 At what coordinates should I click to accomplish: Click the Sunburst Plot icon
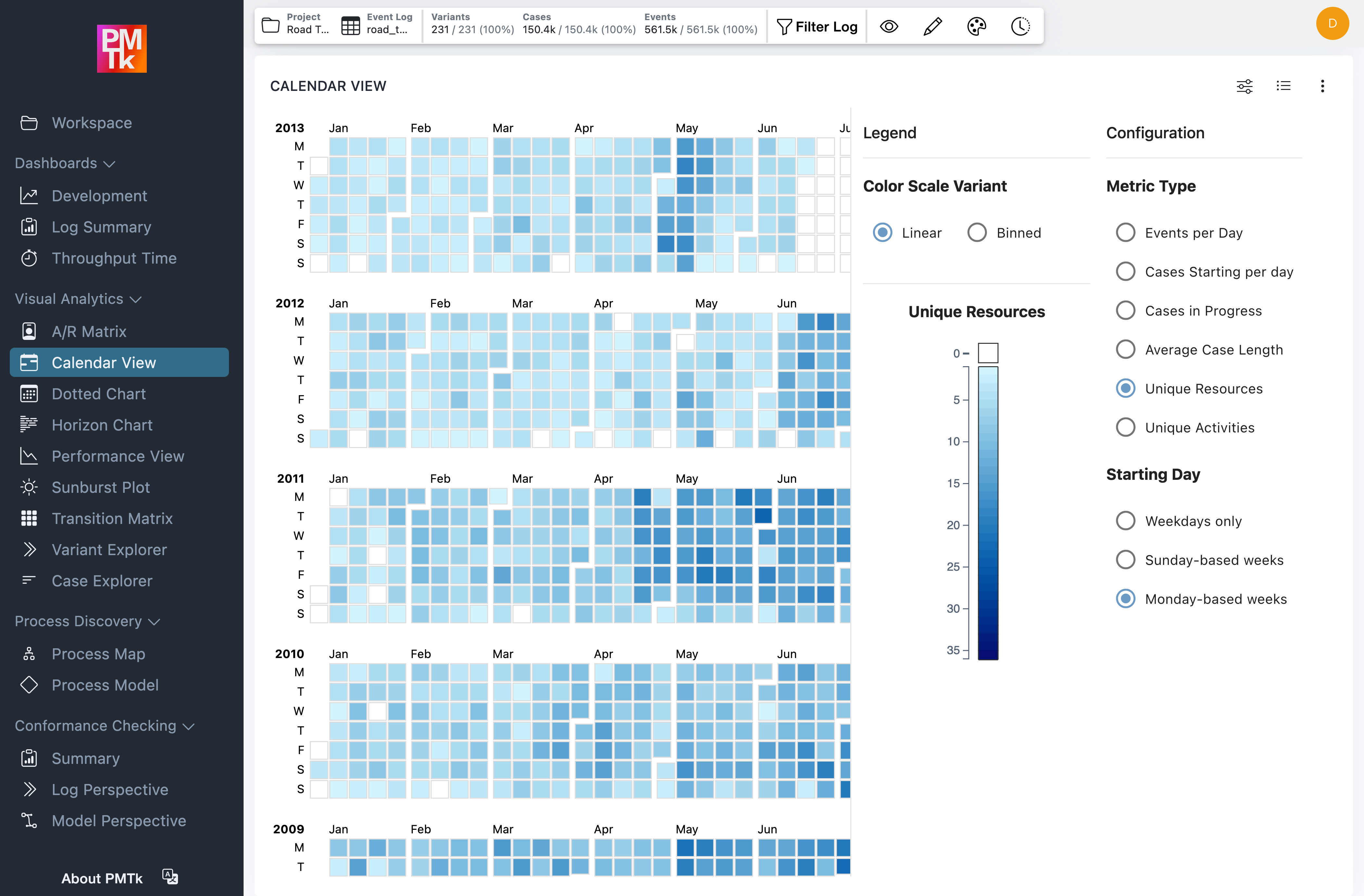point(29,487)
